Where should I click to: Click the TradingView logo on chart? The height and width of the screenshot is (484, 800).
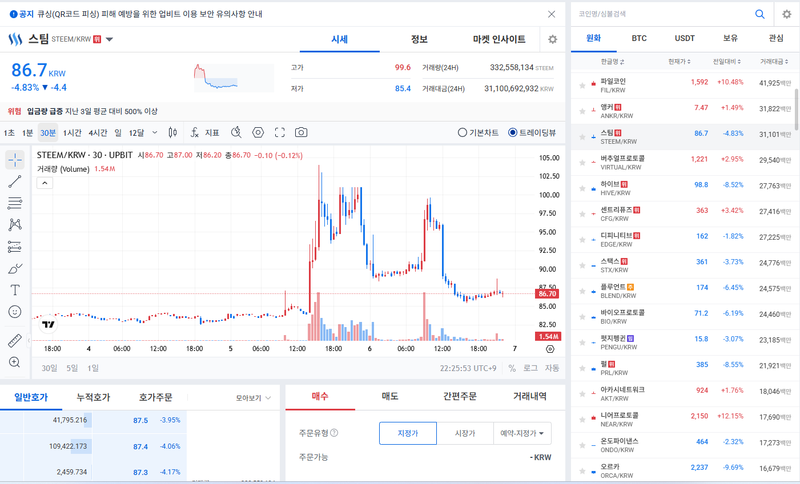pyautogui.click(x=48, y=324)
